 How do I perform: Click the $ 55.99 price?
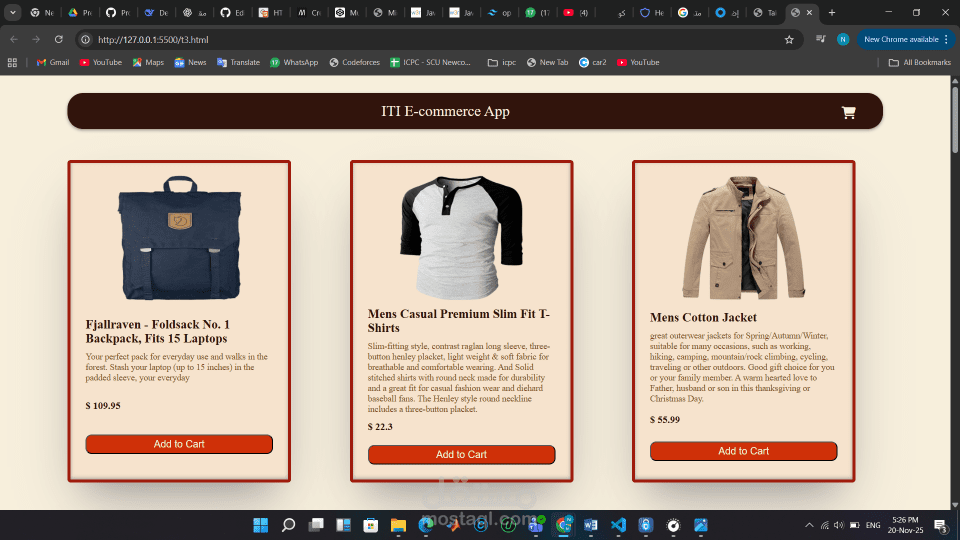point(665,419)
